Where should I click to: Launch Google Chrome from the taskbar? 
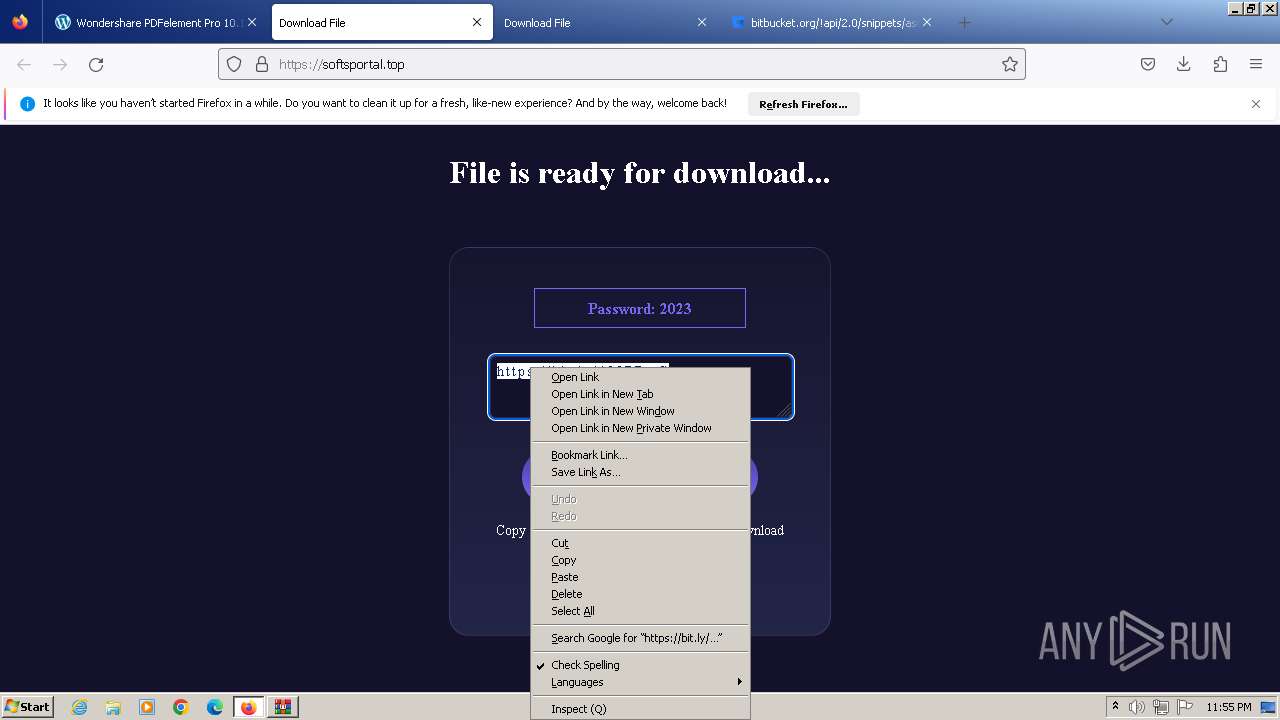click(181, 707)
